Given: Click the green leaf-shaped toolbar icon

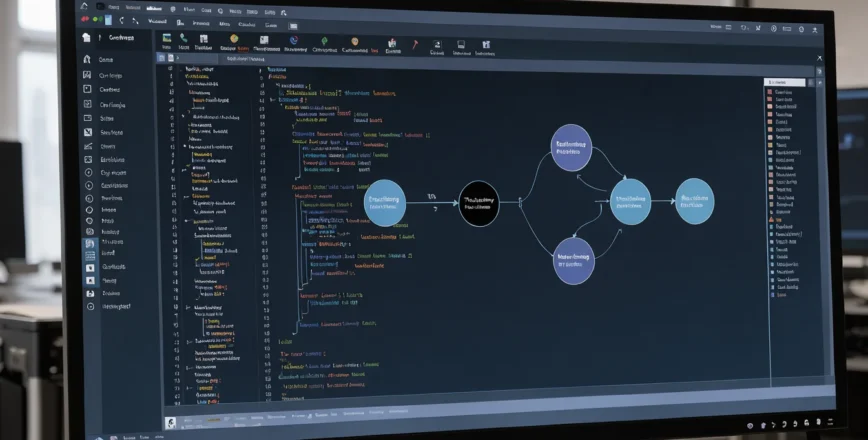Looking at the screenshot, I should click(324, 41).
